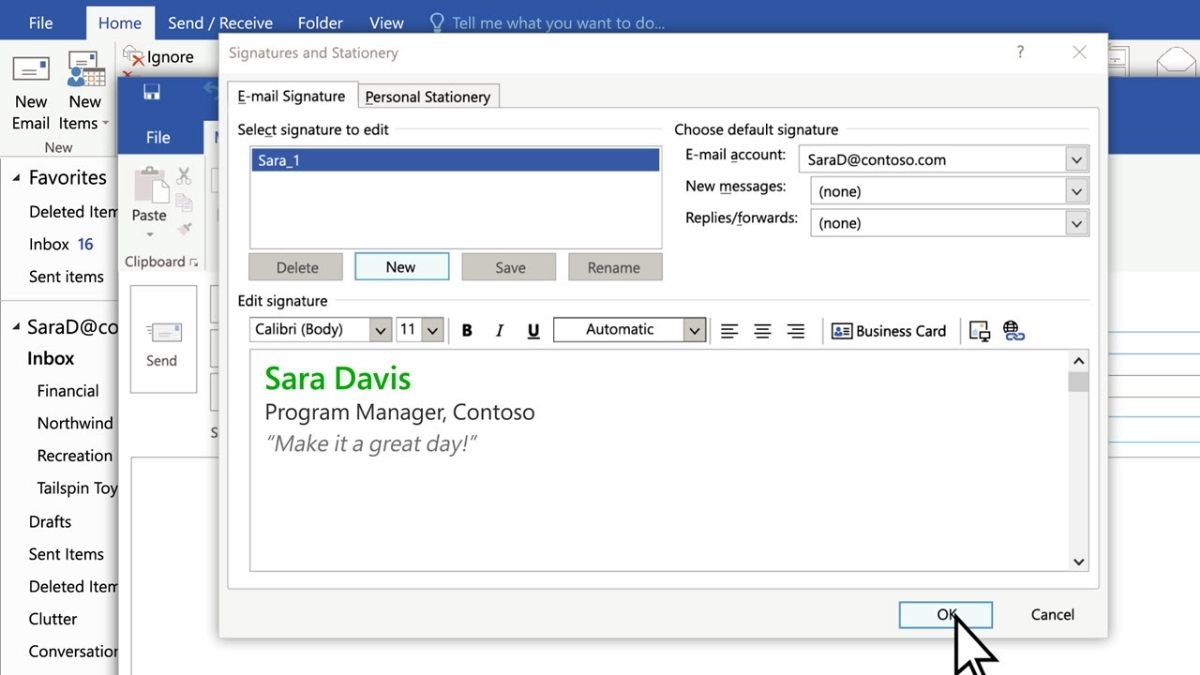The width and height of the screenshot is (1200, 675).
Task: Open the Replies/forwards signature dropdown
Action: [x=1077, y=223]
